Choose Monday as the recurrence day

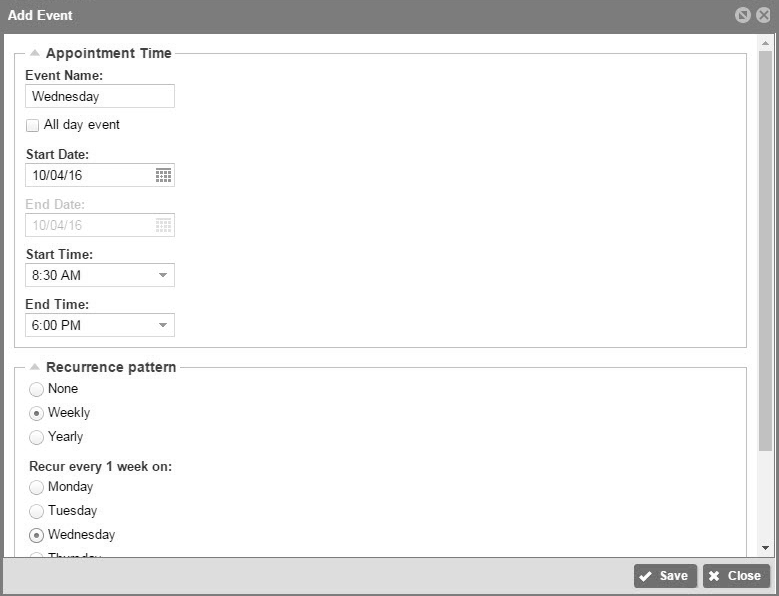pyautogui.click(x=36, y=487)
